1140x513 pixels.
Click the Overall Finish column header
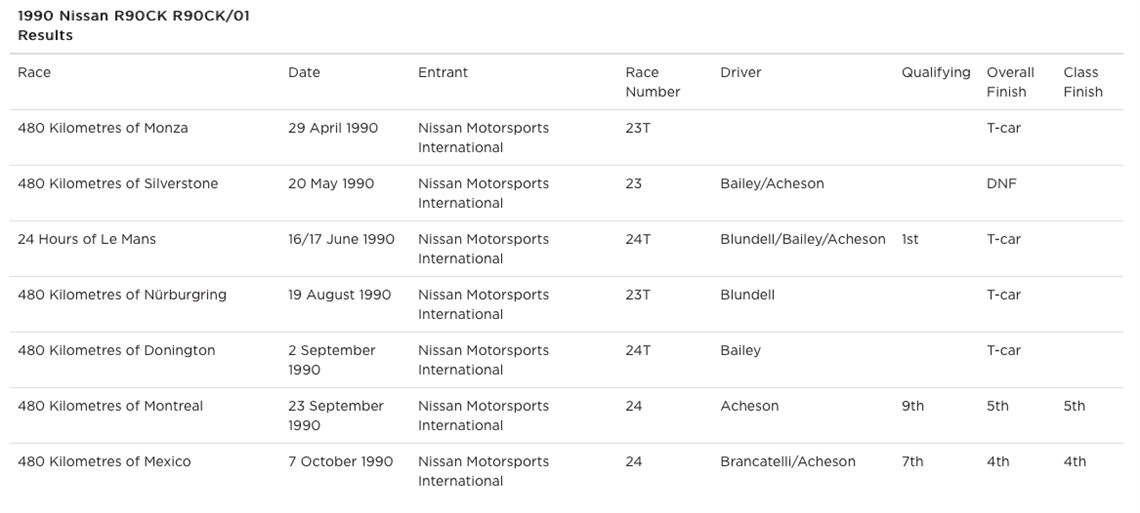(1010, 82)
